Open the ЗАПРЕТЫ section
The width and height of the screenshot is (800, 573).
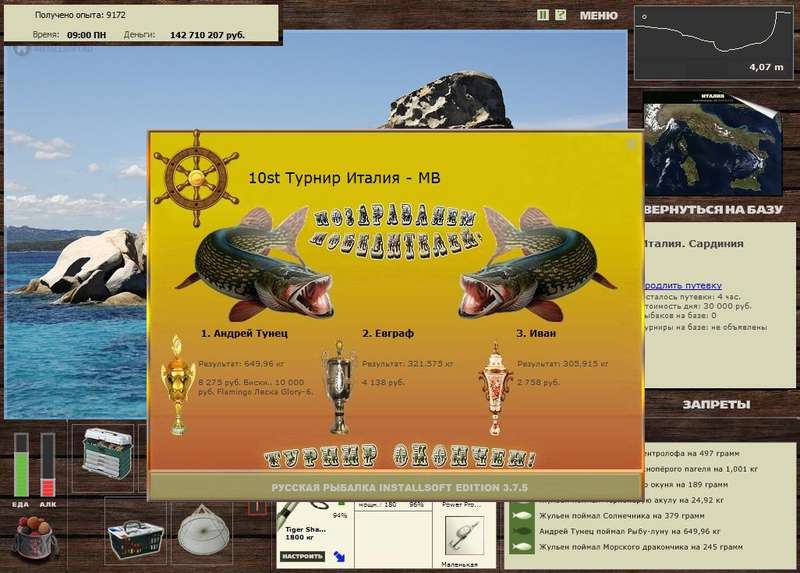(716, 405)
